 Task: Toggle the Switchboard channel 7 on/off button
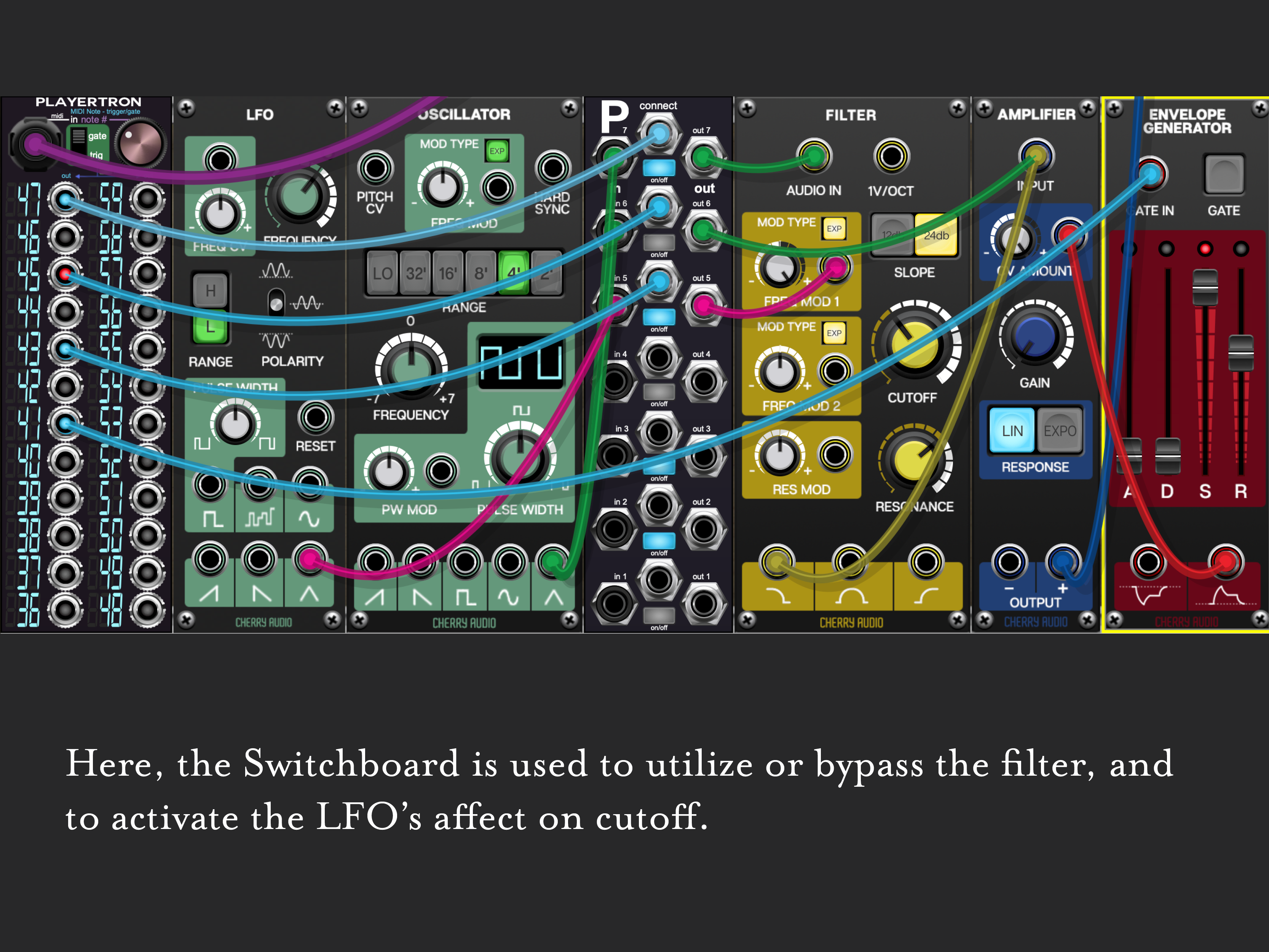[x=659, y=168]
